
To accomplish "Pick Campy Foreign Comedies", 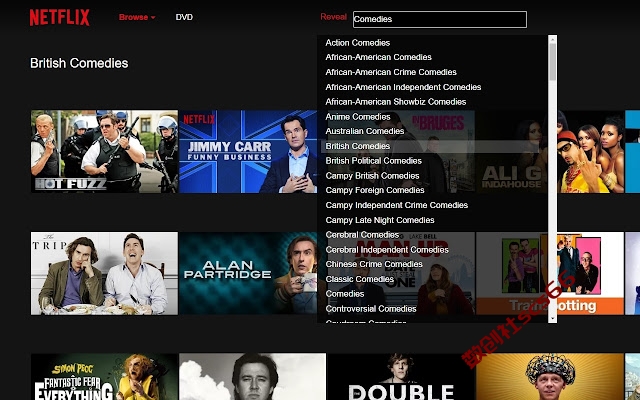I will [375, 190].
